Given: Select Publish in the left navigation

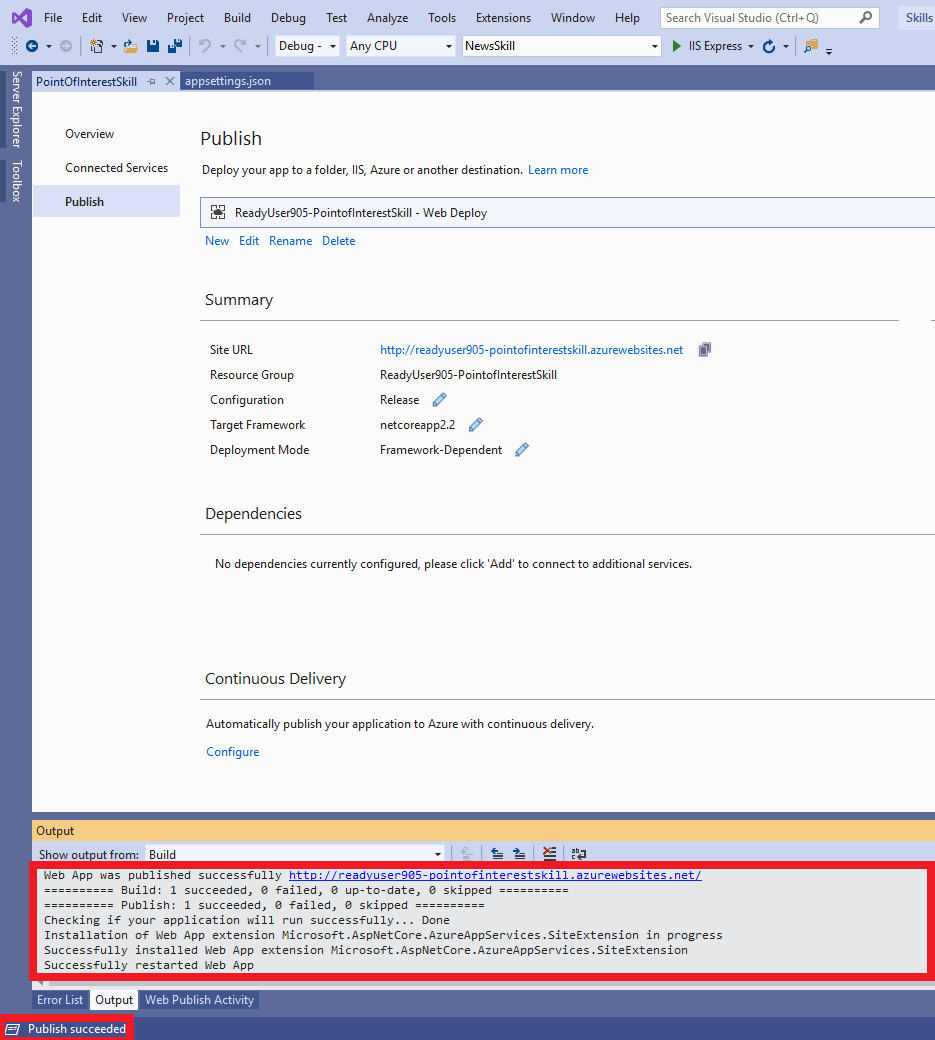Looking at the screenshot, I should tap(106, 201).
